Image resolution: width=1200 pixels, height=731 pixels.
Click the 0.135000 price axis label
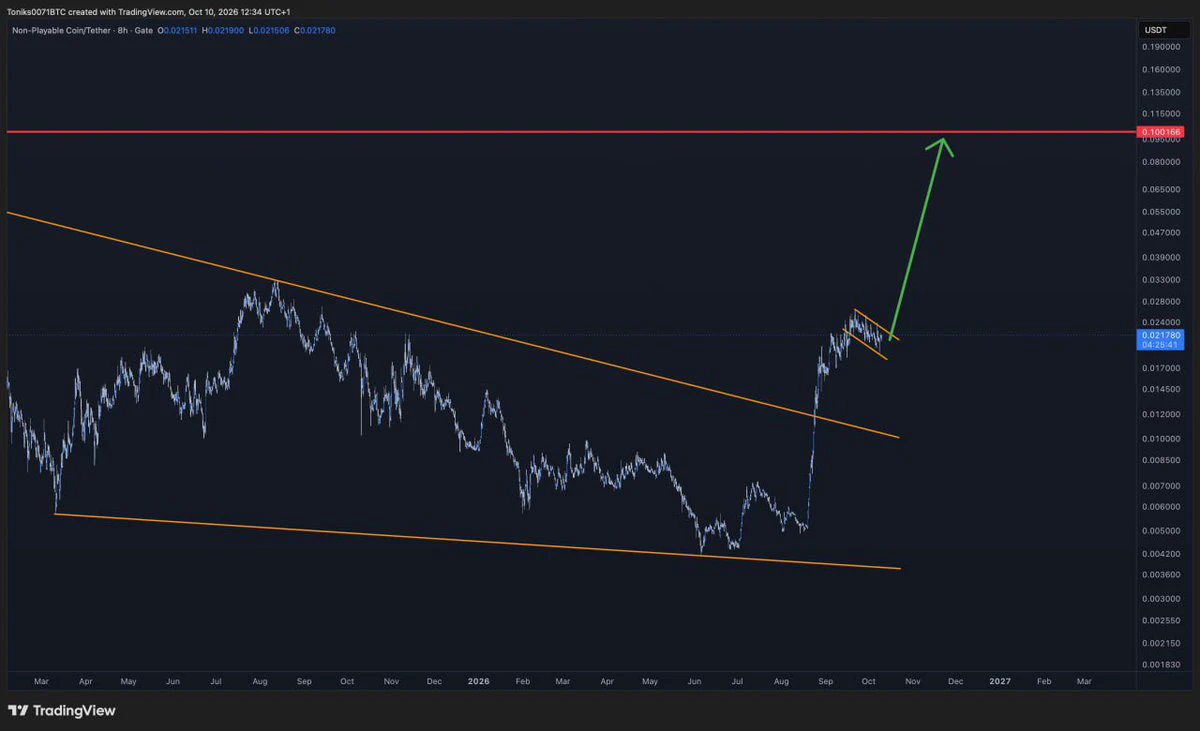1162,93
